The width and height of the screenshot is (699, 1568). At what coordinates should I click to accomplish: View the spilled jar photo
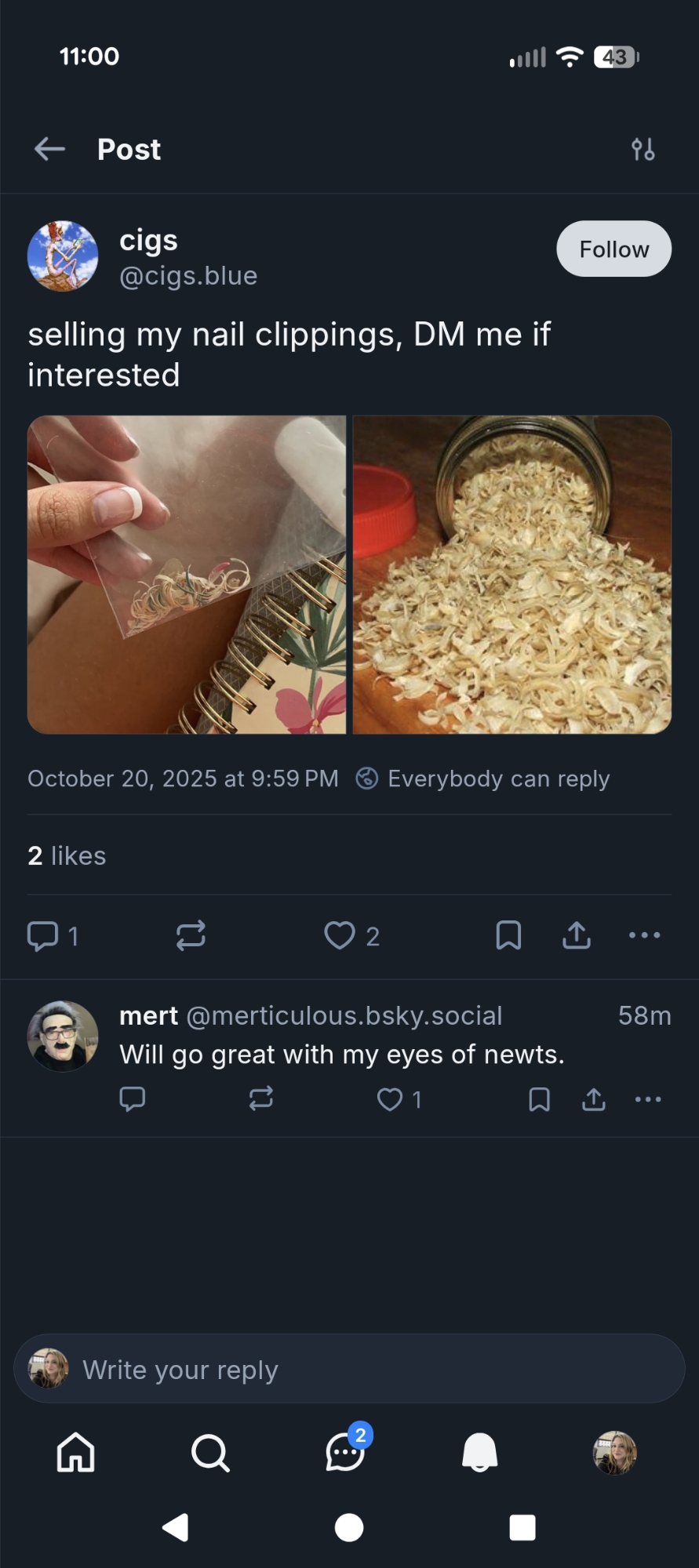[x=512, y=575]
